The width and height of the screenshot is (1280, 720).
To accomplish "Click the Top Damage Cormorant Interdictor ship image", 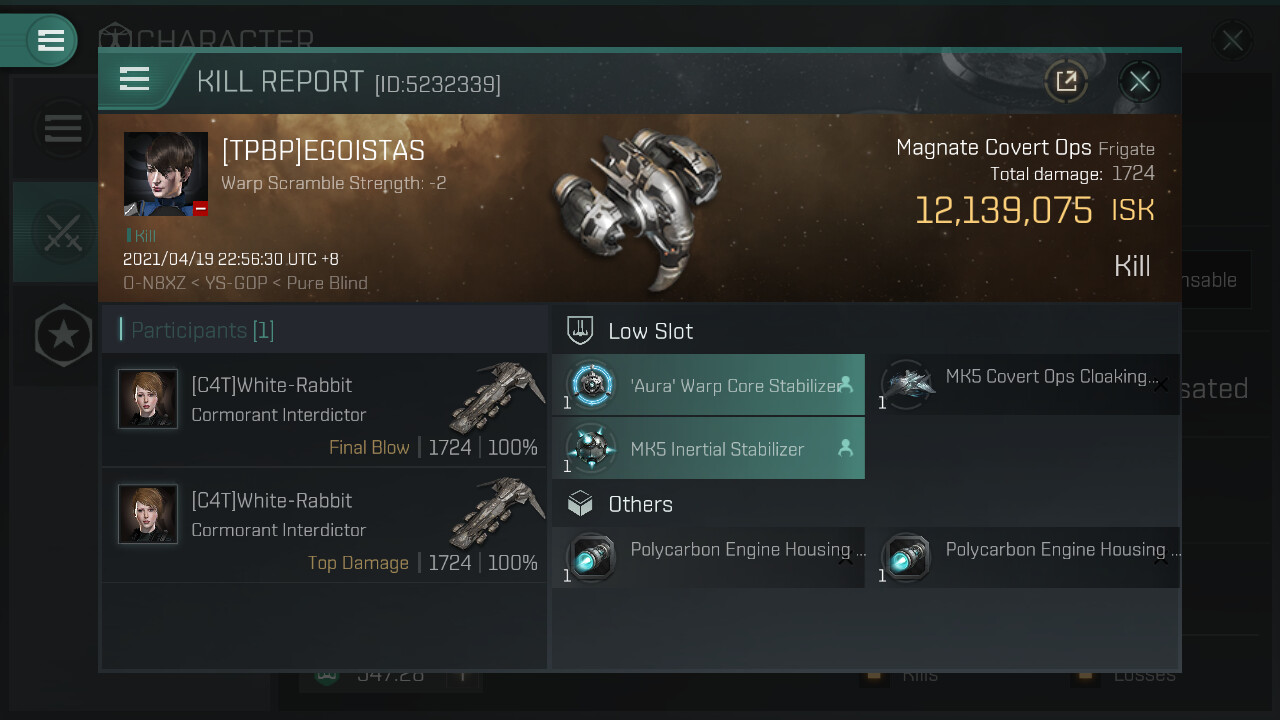I will coord(496,513).
